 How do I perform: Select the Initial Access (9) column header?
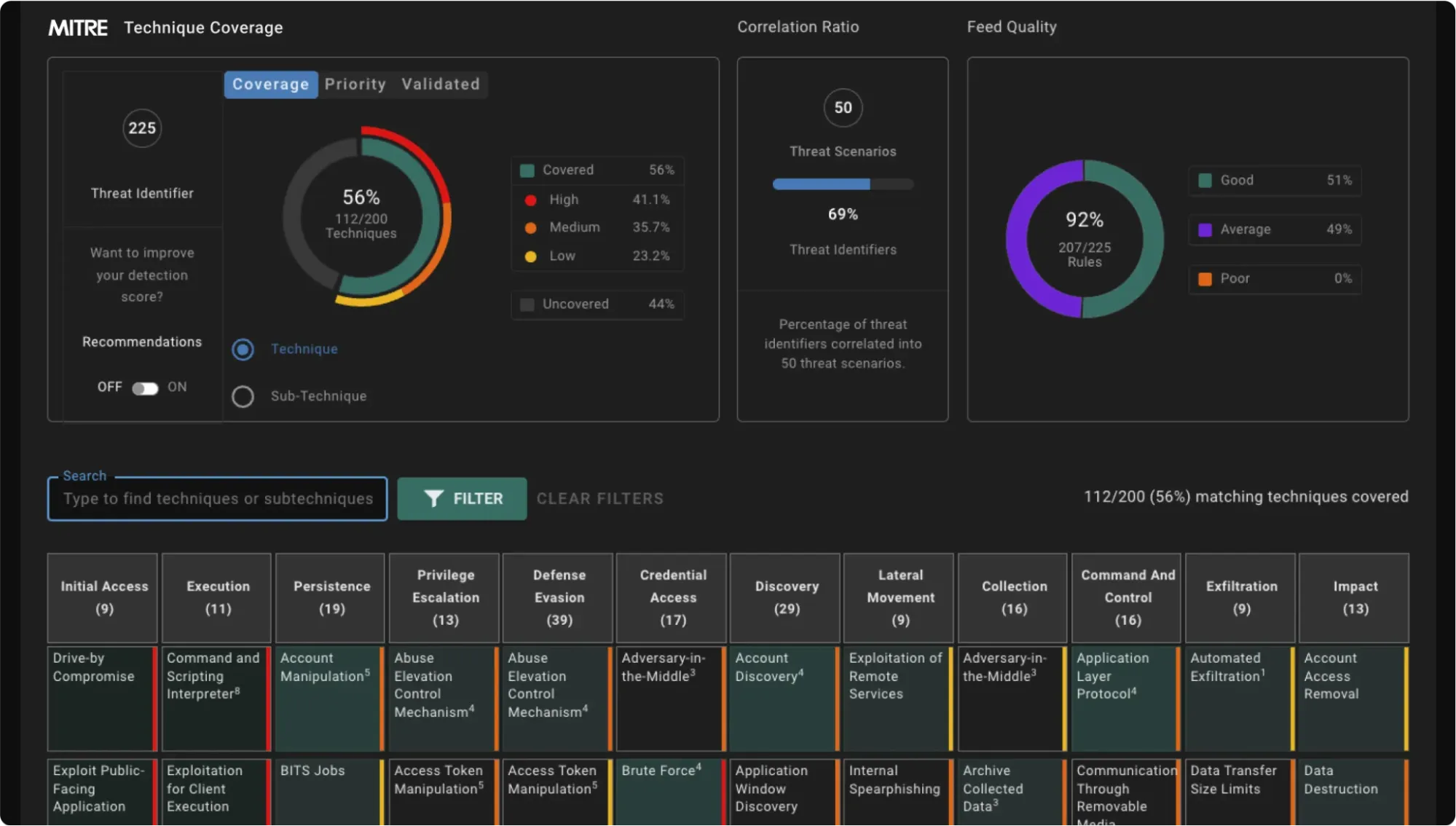click(x=103, y=598)
